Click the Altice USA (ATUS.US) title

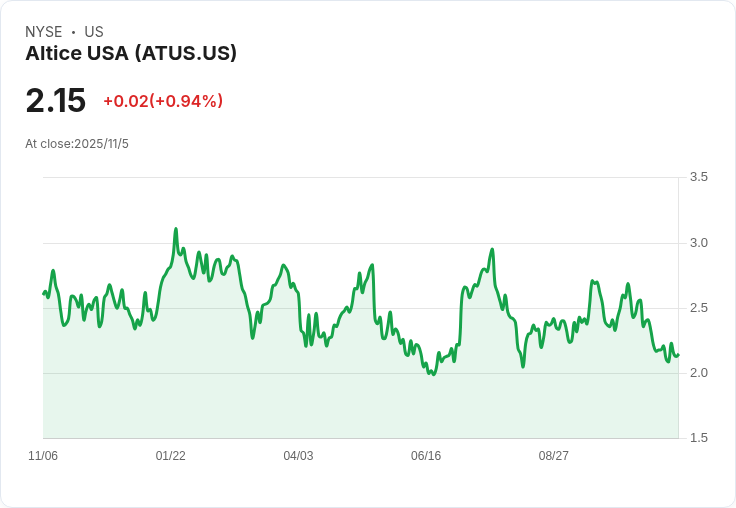tap(131, 53)
